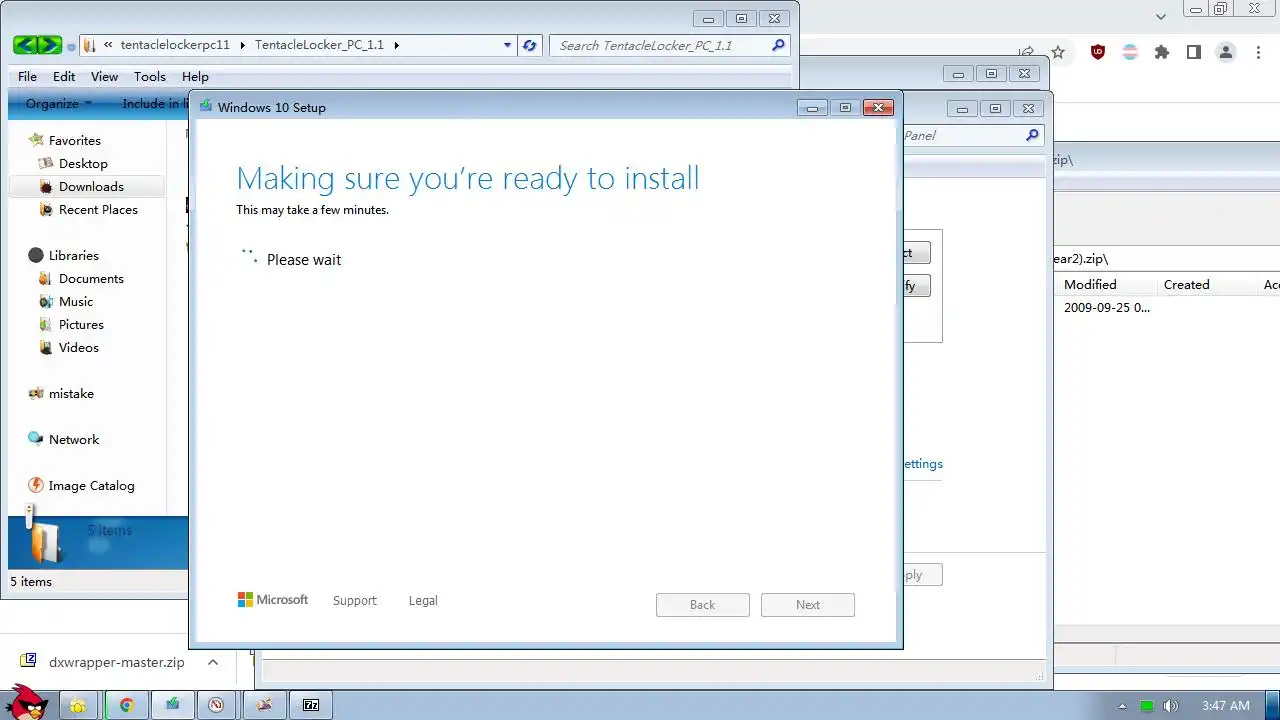Open the Music library

tap(76, 302)
